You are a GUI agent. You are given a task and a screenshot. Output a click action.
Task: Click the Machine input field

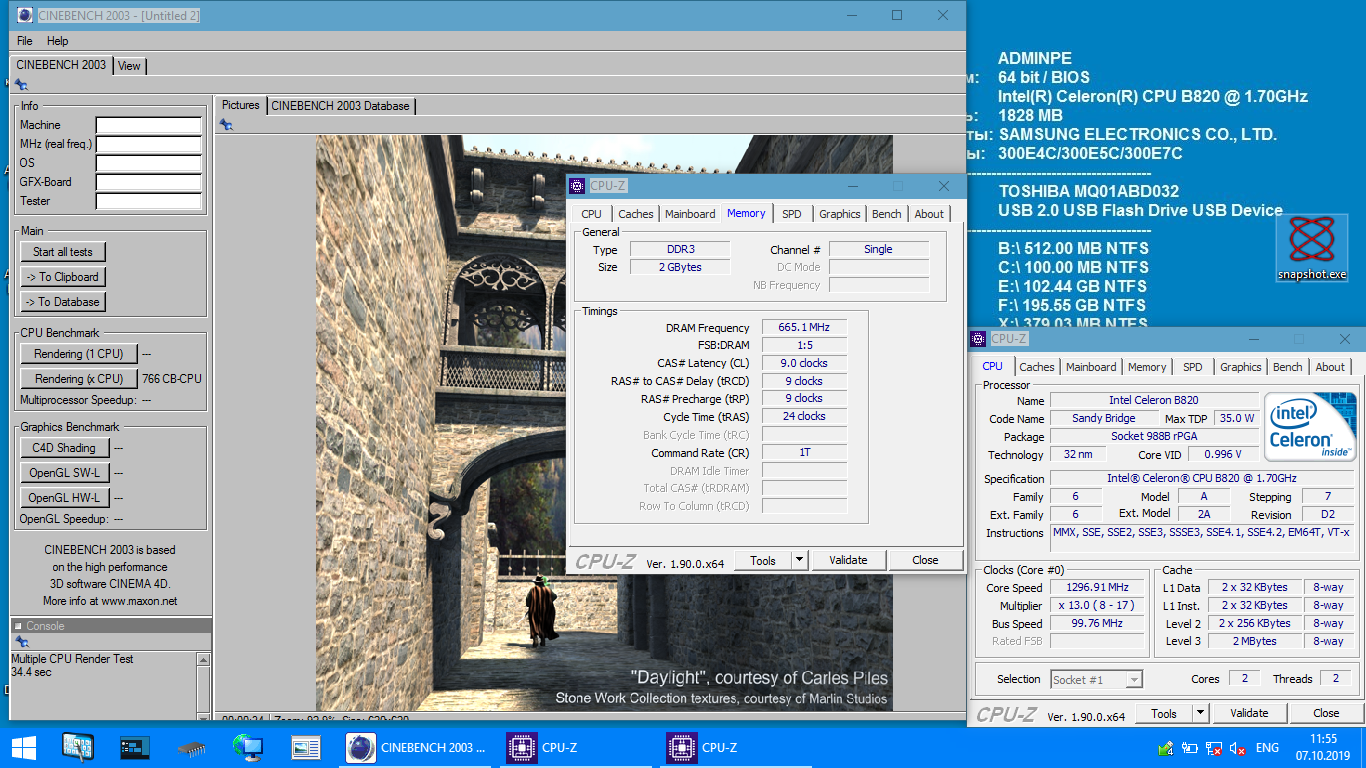tap(148, 125)
